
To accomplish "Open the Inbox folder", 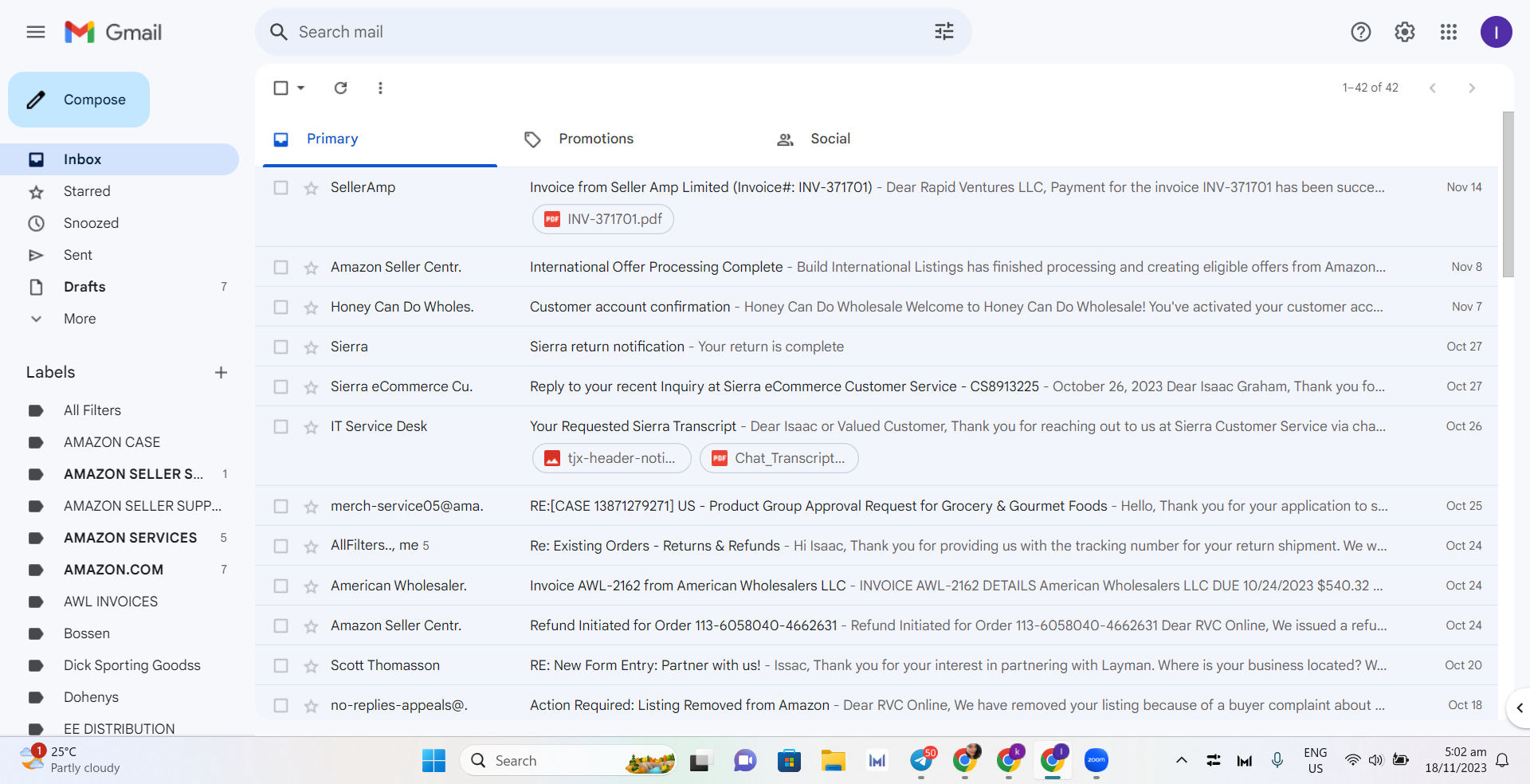I will [120, 159].
